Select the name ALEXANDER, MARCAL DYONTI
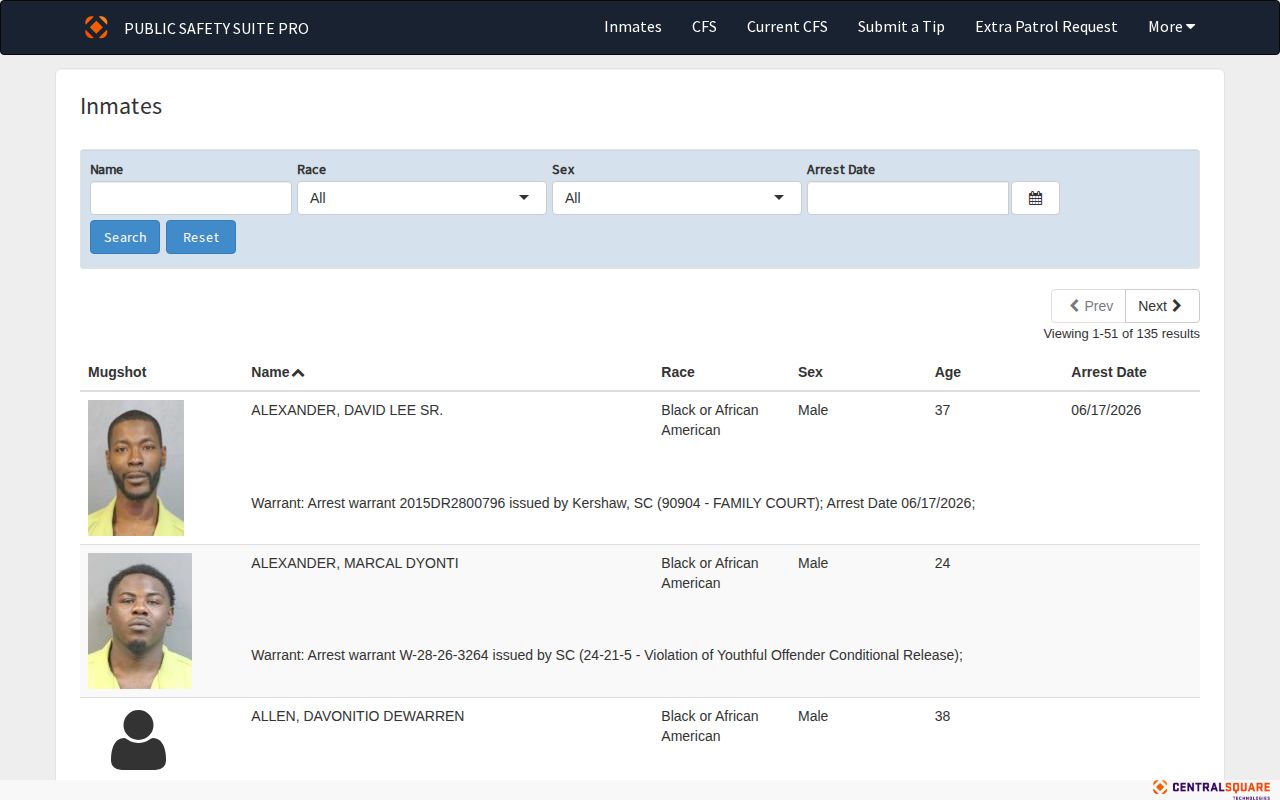The image size is (1280, 800). (355, 563)
